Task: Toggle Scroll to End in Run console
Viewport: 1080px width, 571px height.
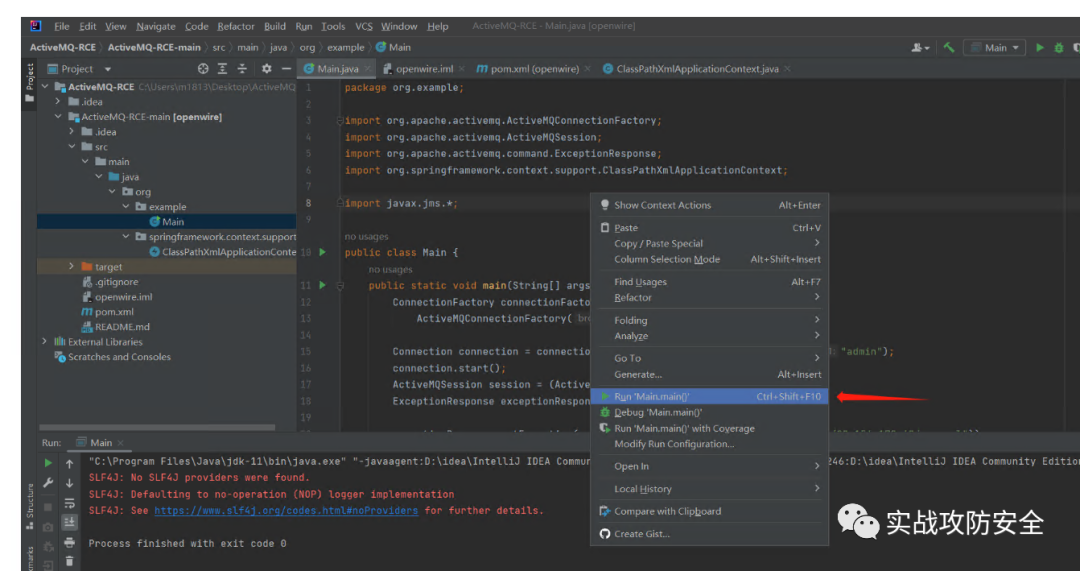Action: 70,523
